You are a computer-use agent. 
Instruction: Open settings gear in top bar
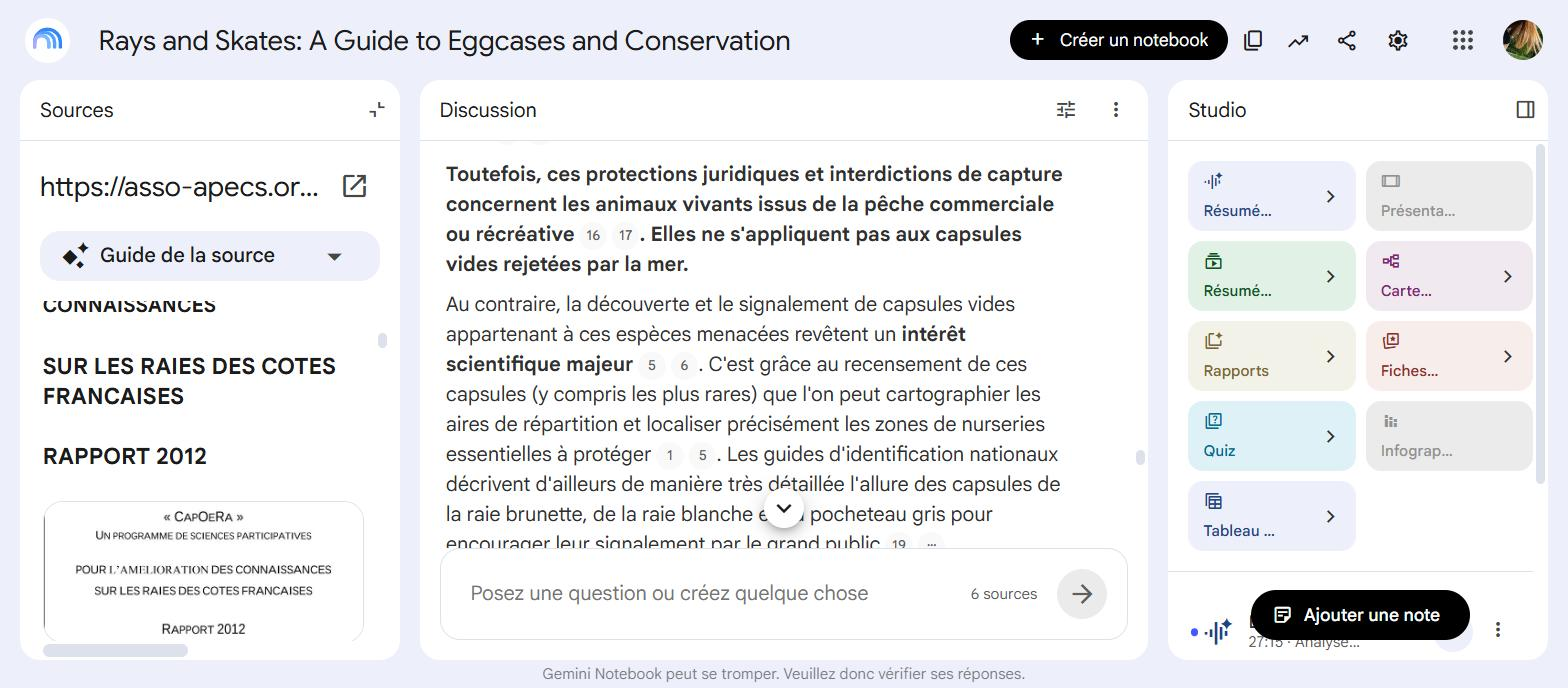[1398, 40]
